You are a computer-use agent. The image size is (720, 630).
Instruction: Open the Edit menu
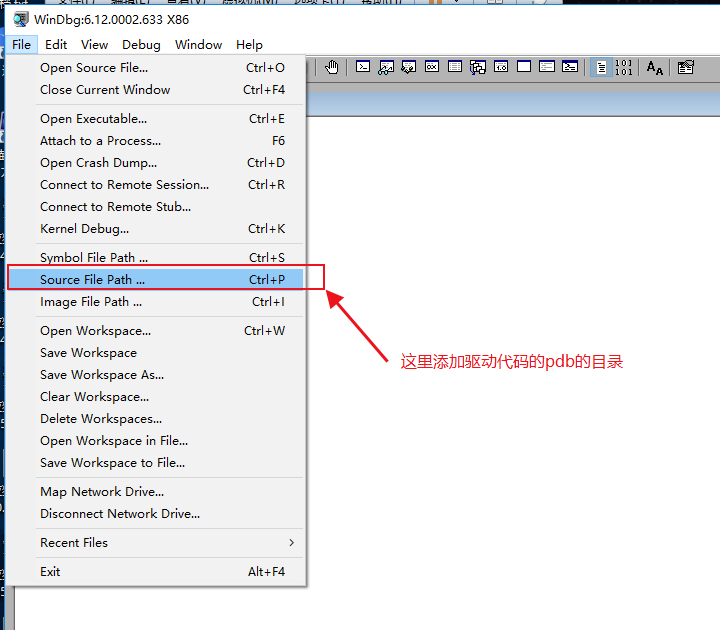point(56,45)
